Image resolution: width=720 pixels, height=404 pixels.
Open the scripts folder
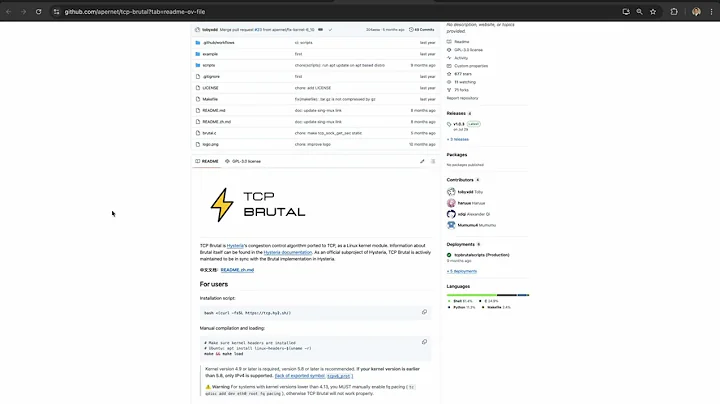pos(208,65)
